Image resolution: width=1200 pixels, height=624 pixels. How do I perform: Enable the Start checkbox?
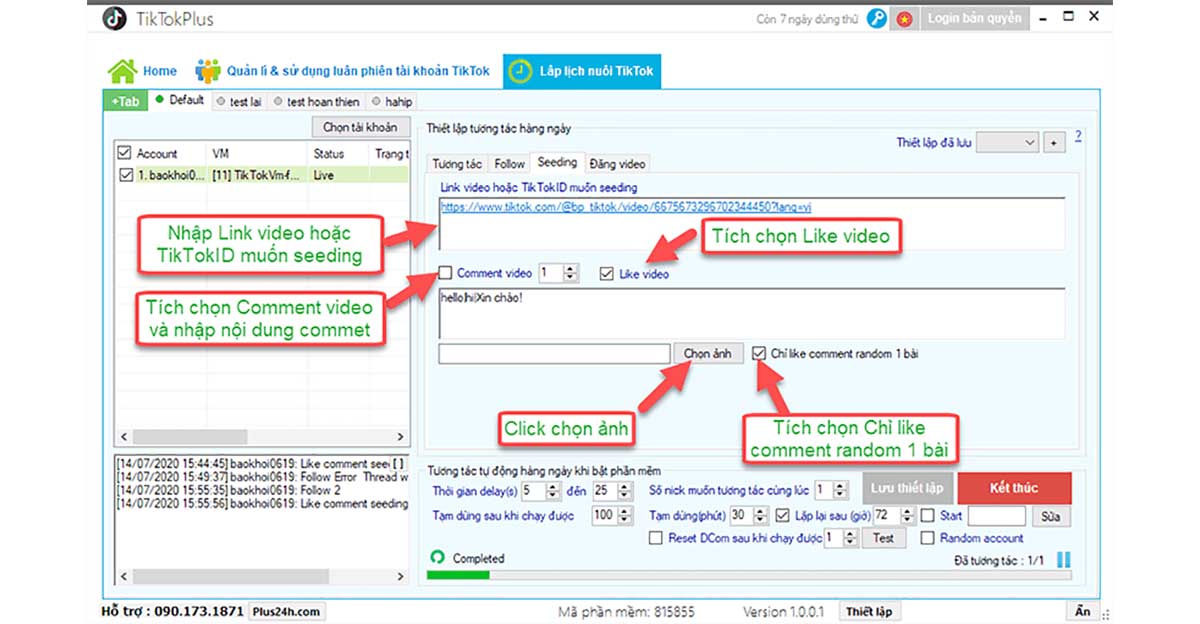928,516
